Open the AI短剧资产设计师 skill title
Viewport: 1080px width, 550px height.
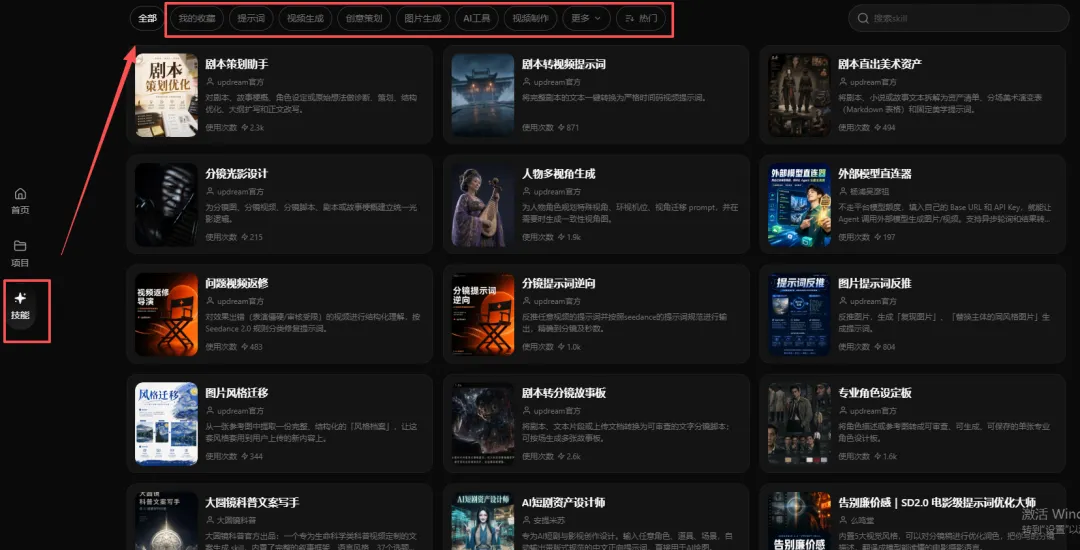point(563,503)
